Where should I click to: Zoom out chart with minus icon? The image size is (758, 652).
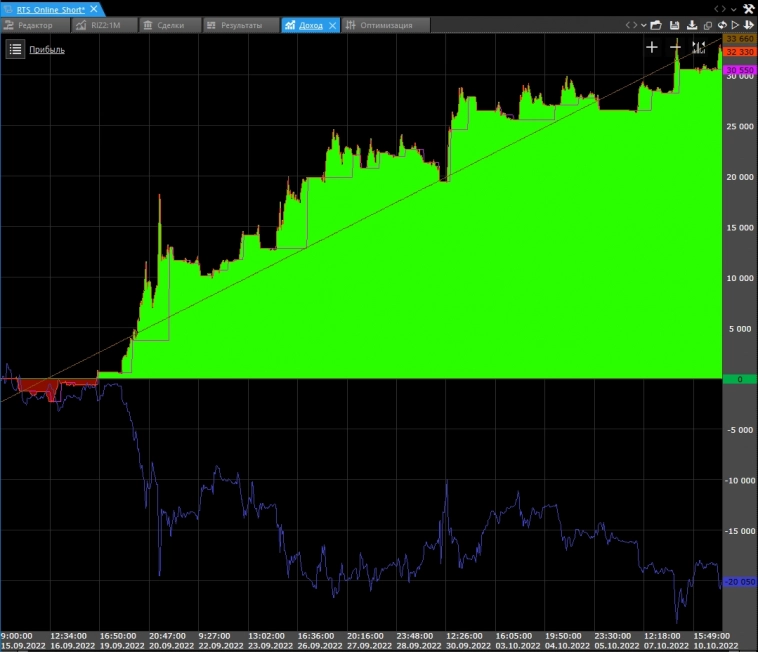click(x=675, y=47)
